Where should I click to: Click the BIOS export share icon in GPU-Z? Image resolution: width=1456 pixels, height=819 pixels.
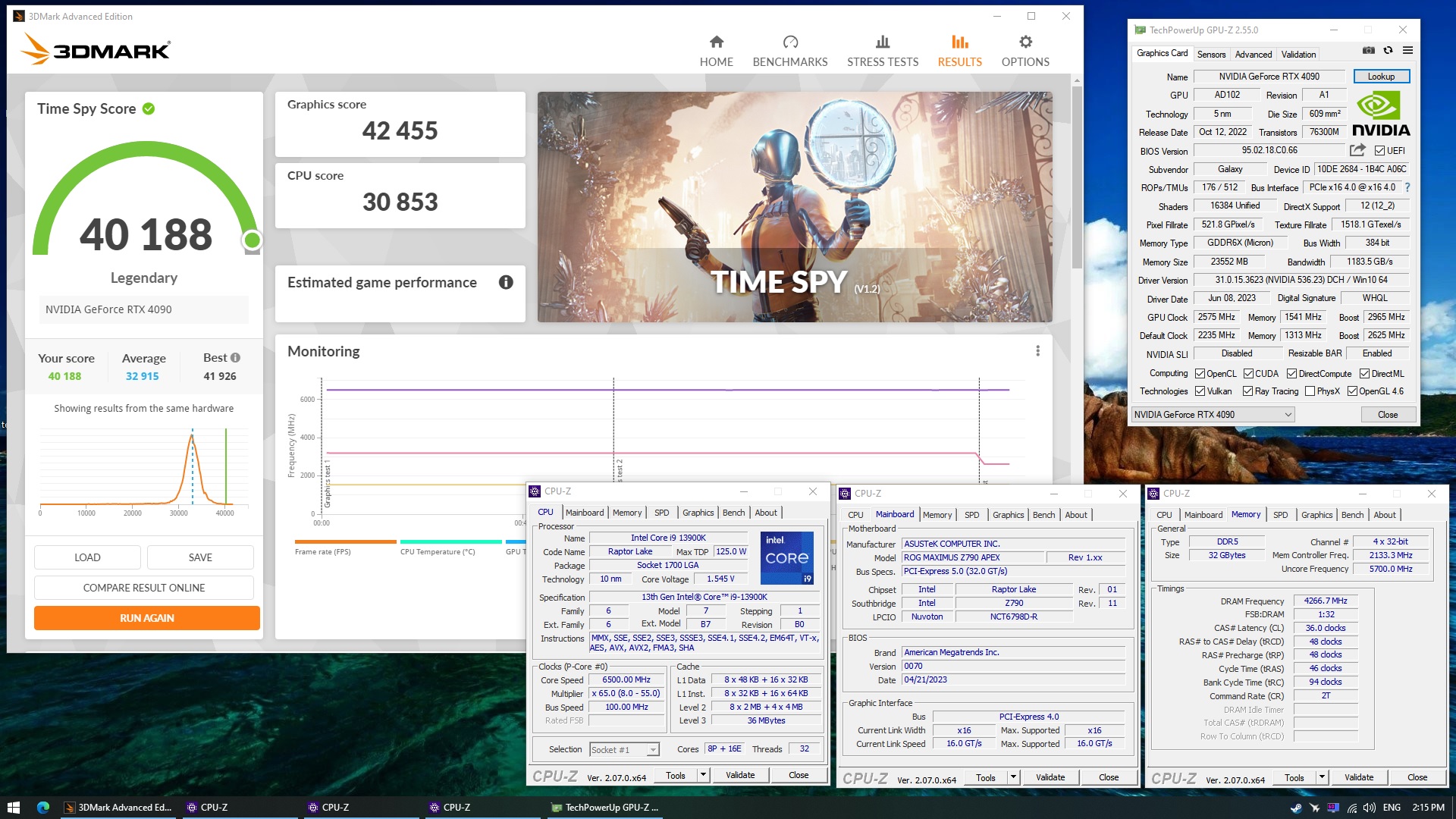tap(1357, 150)
